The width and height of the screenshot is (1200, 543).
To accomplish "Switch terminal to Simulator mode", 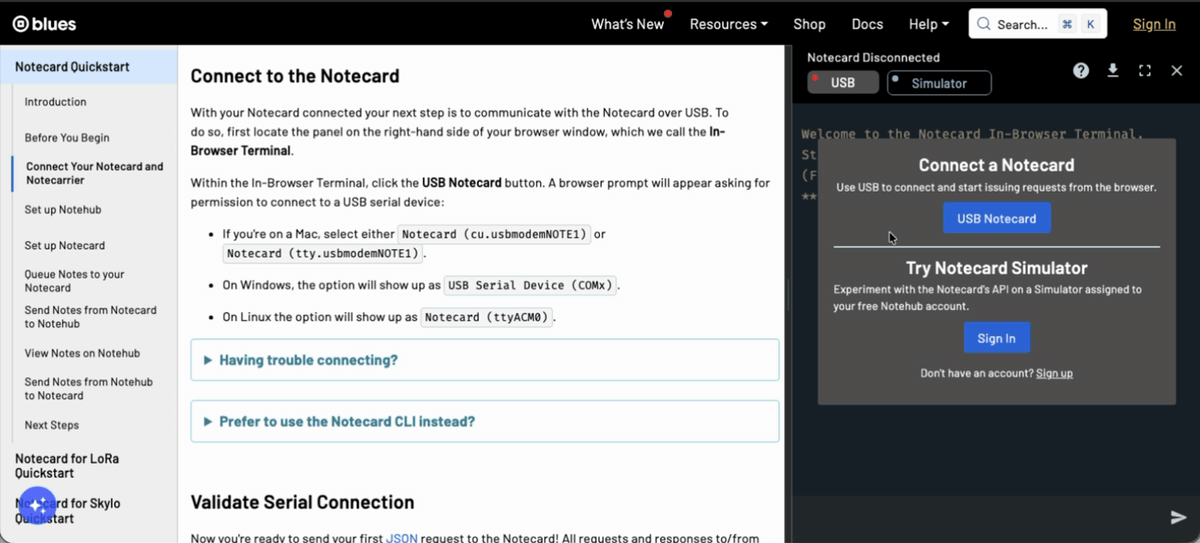I will point(939,83).
